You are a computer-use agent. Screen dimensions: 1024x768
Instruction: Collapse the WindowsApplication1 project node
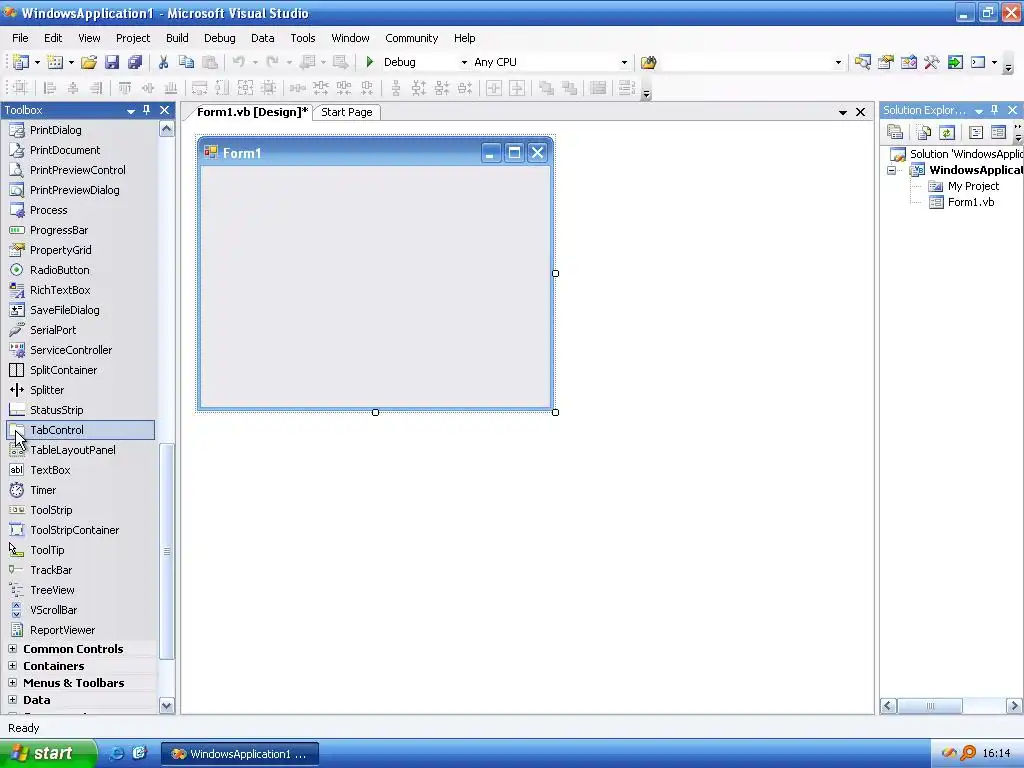(891, 170)
